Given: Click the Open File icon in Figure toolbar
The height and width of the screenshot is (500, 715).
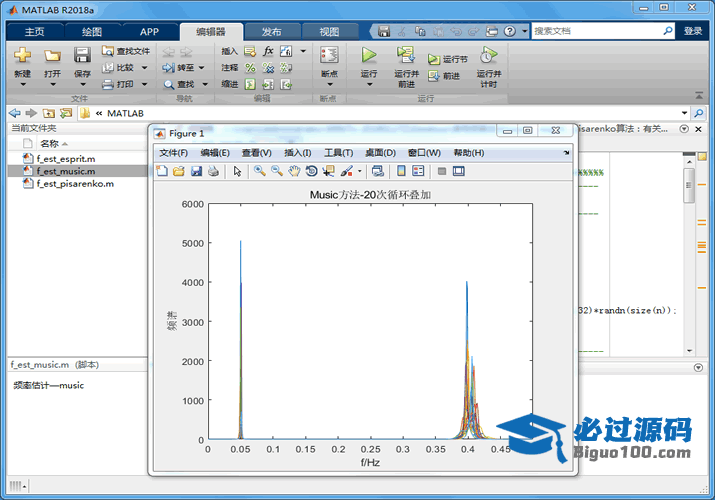Looking at the screenshot, I should tap(179, 171).
